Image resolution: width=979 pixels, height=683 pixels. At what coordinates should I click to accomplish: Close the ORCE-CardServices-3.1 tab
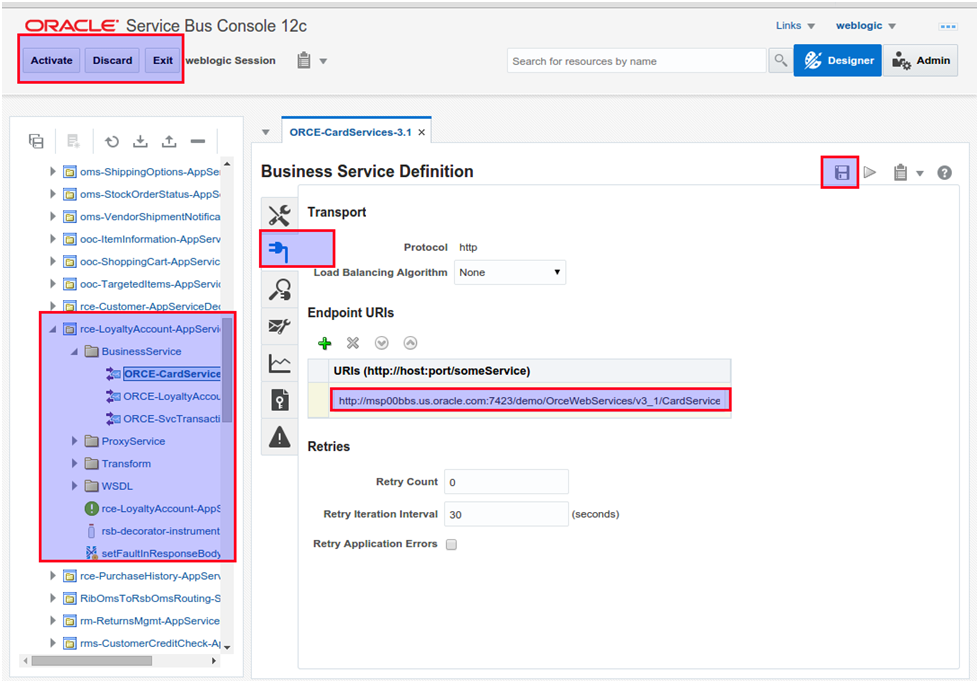click(x=422, y=132)
